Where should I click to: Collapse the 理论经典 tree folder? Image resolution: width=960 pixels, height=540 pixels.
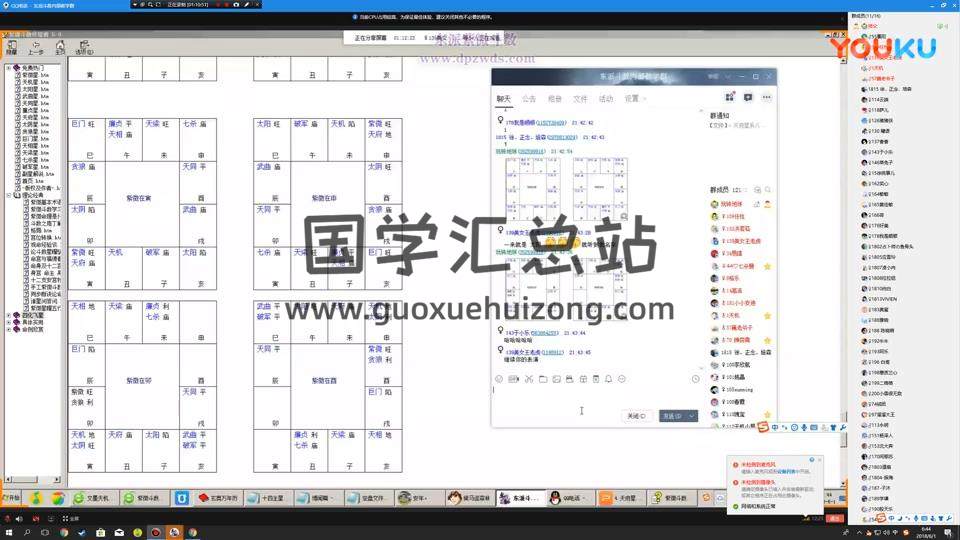coord(8,195)
